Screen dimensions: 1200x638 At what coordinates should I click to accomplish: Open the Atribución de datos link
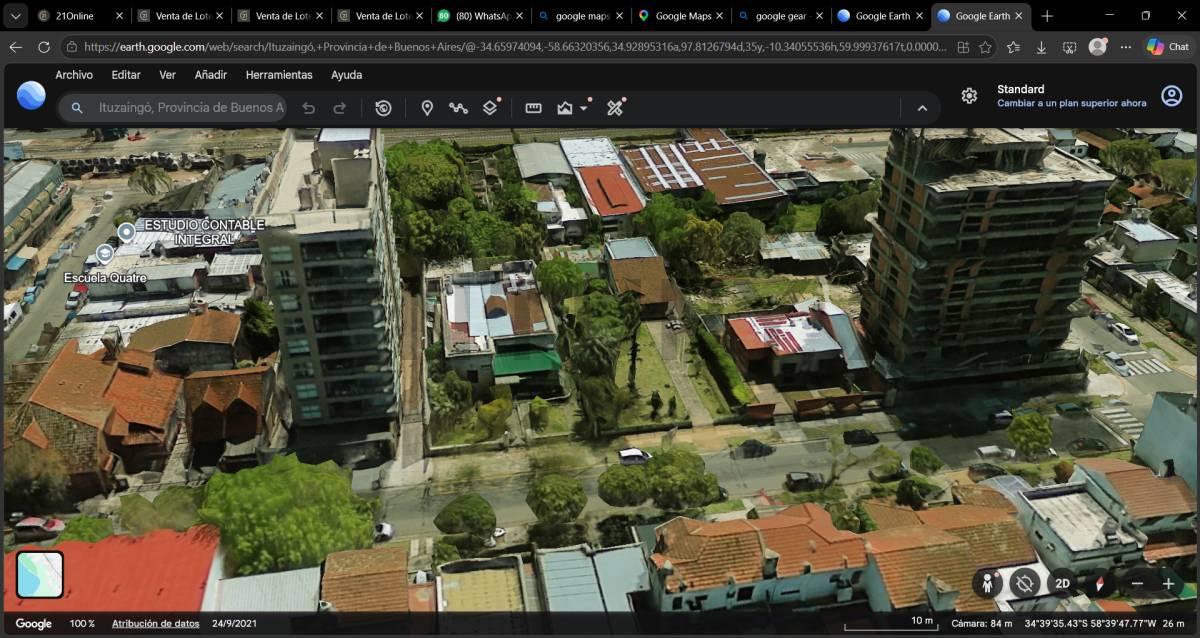click(155, 623)
